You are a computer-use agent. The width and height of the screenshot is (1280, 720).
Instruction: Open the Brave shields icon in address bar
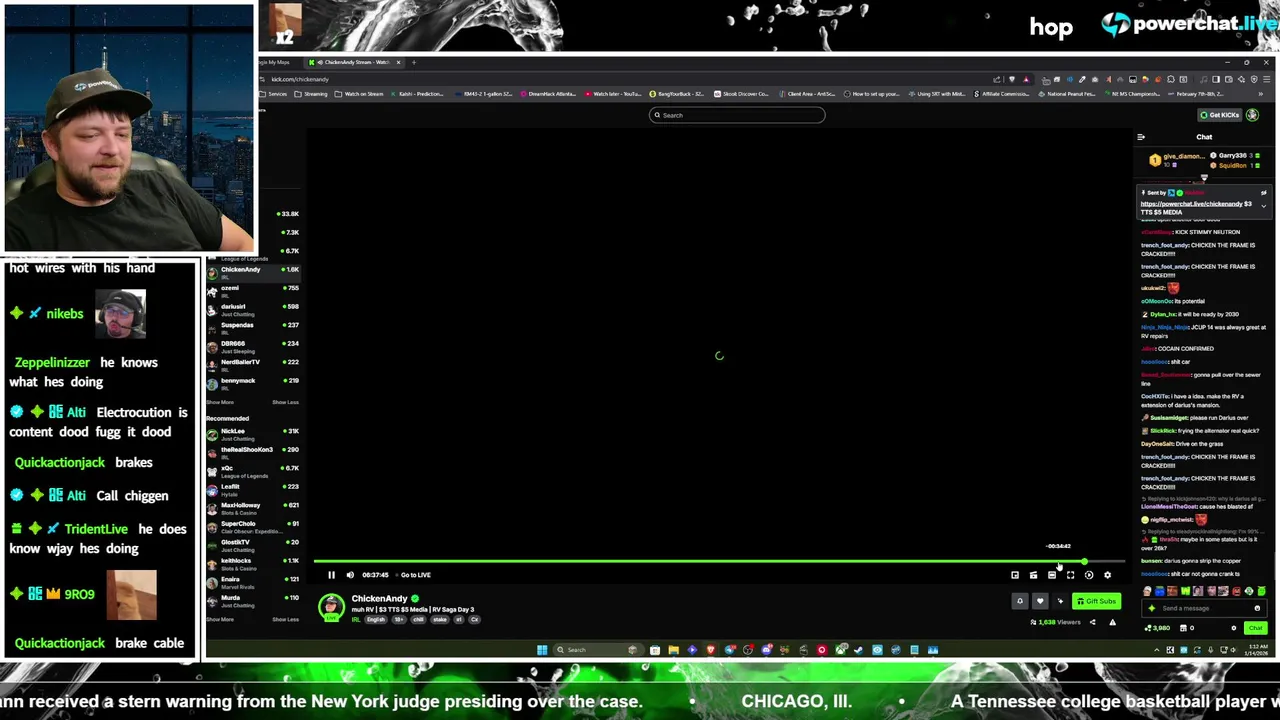pos(1013,79)
